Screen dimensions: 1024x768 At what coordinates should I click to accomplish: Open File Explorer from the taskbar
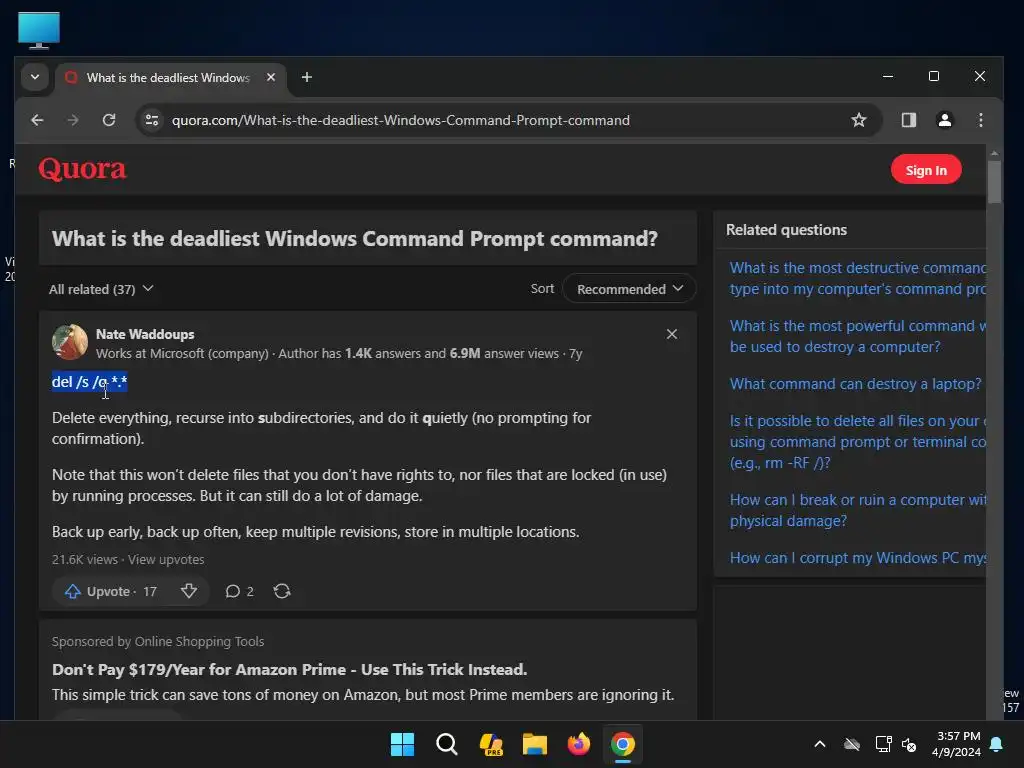click(534, 744)
